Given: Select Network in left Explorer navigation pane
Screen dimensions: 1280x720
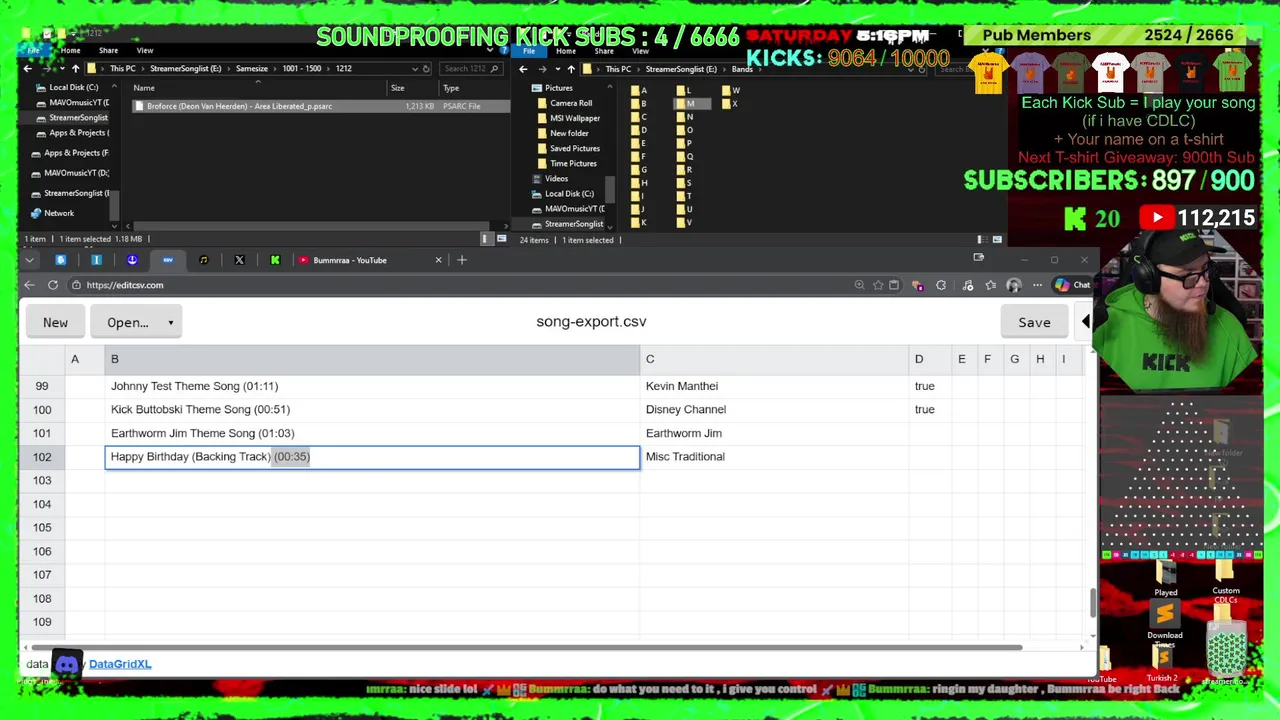Looking at the screenshot, I should click(59, 213).
